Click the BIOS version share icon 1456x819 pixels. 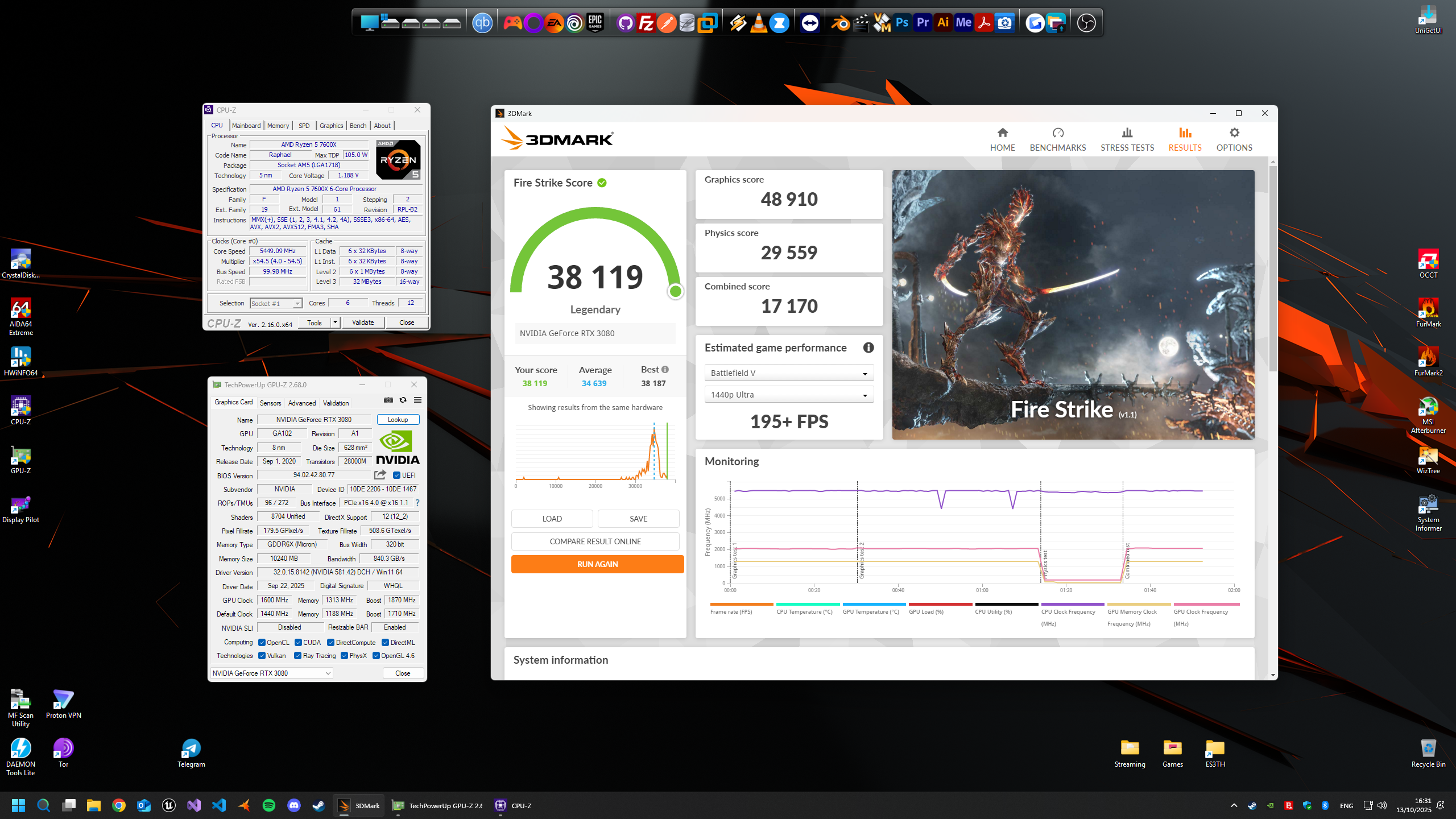tap(380, 475)
